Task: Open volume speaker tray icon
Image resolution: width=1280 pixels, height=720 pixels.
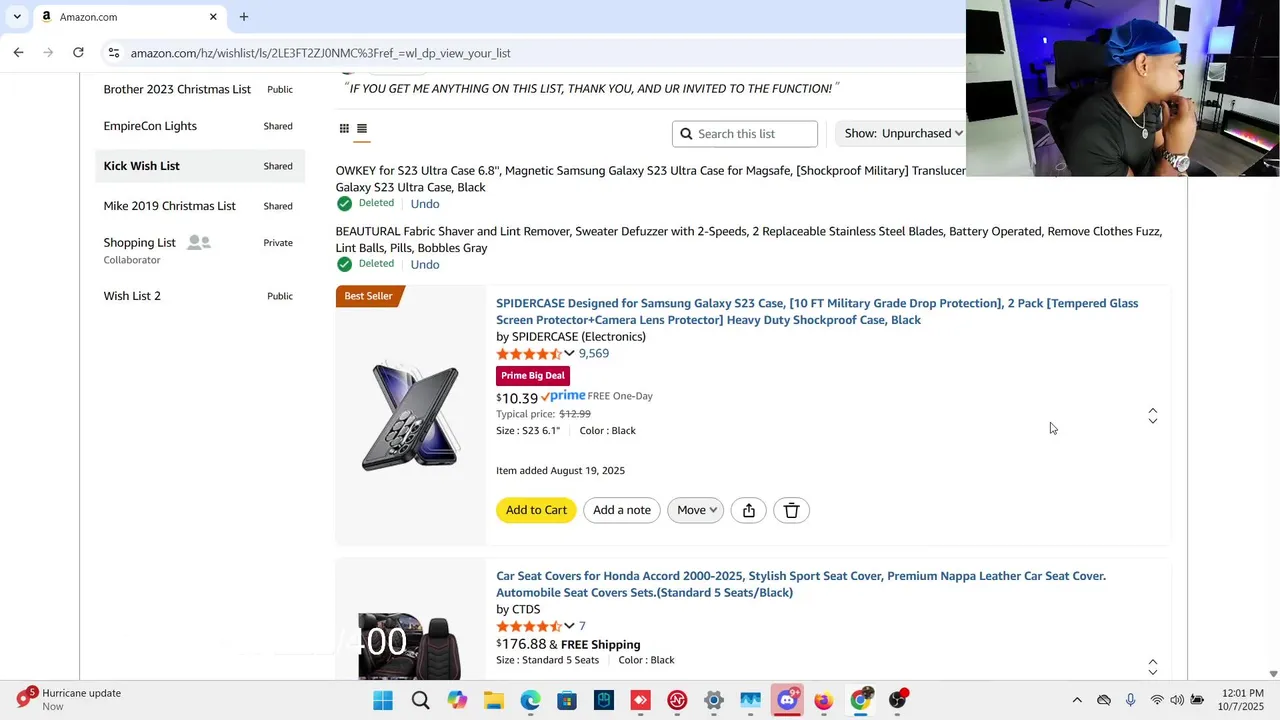Action: 1177,700
